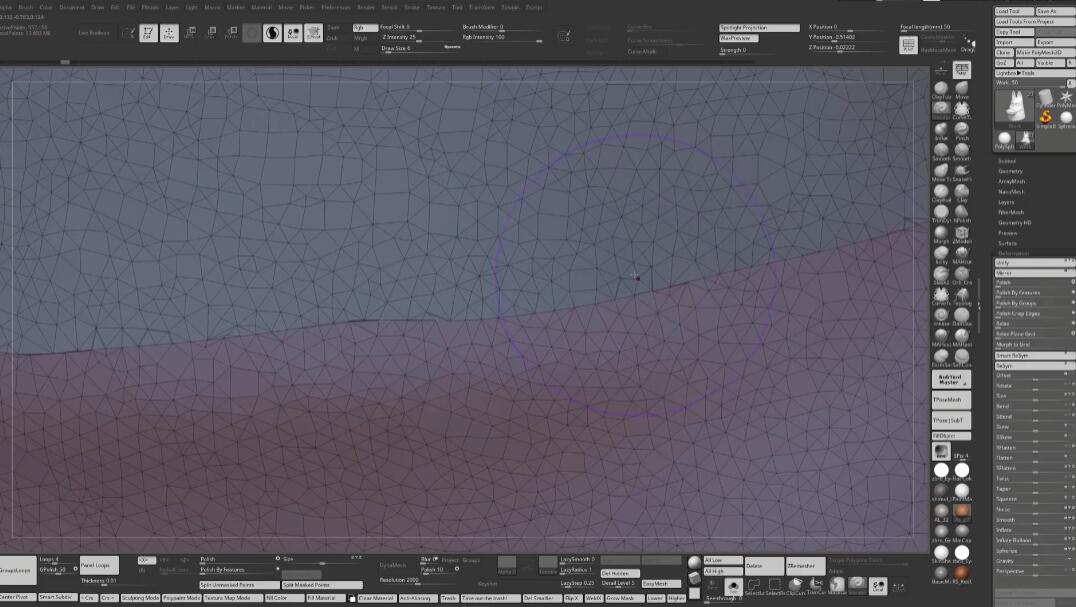Activate the Edit mode button
The image size is (1076, 607).
click(148, 33)
